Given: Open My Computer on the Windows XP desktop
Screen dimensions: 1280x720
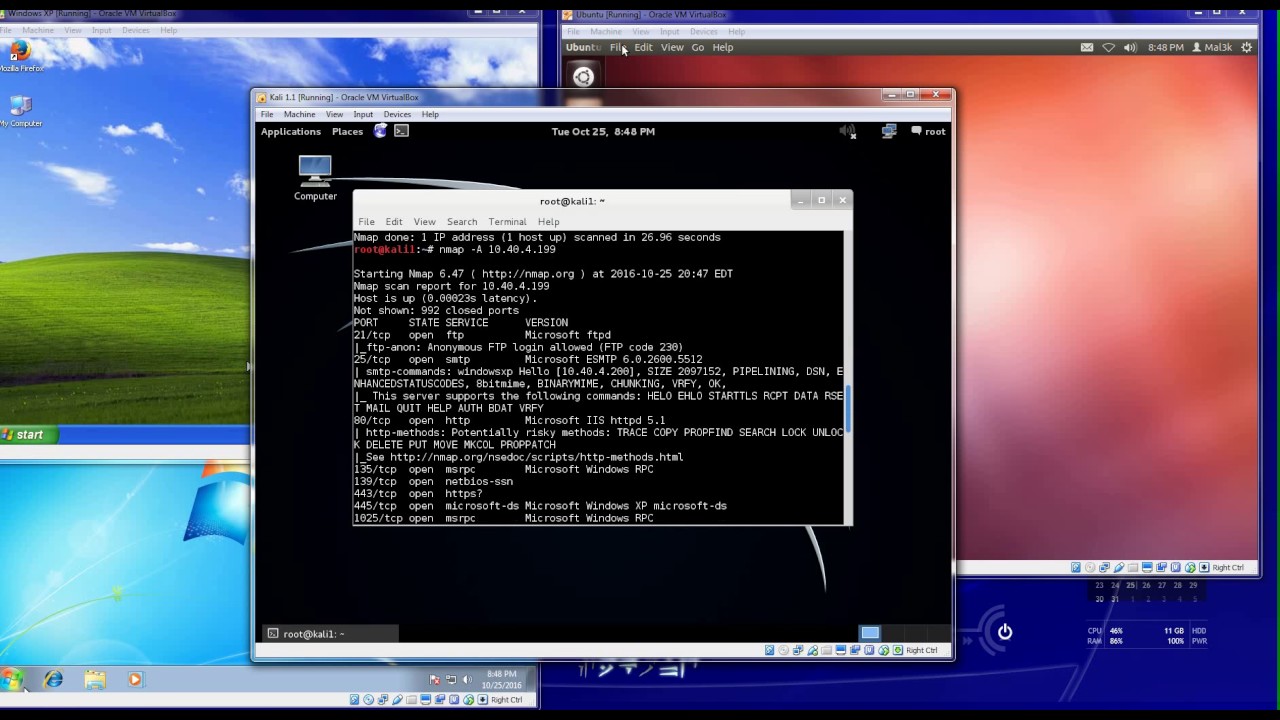Looking at the screenshot, I should (20, 111).
